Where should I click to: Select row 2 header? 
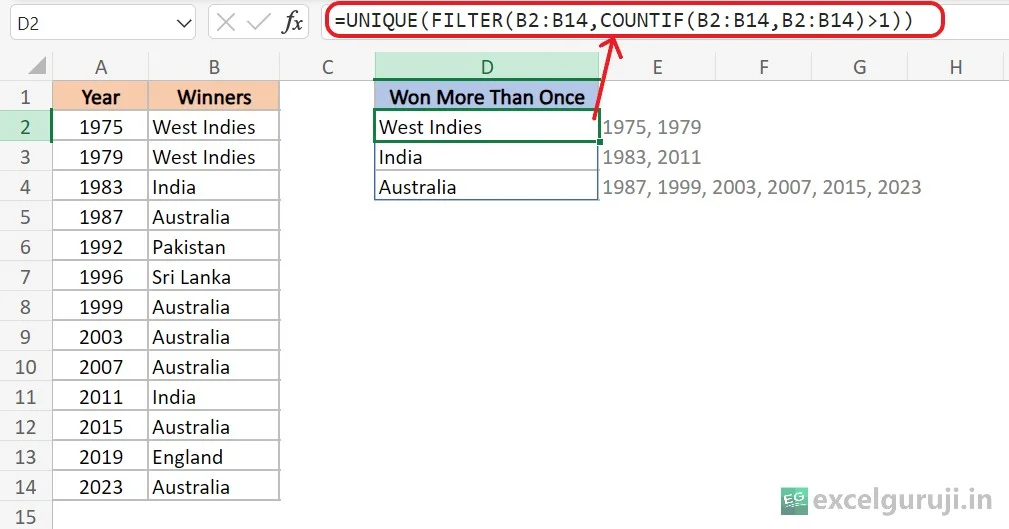[x=26, y=127]
